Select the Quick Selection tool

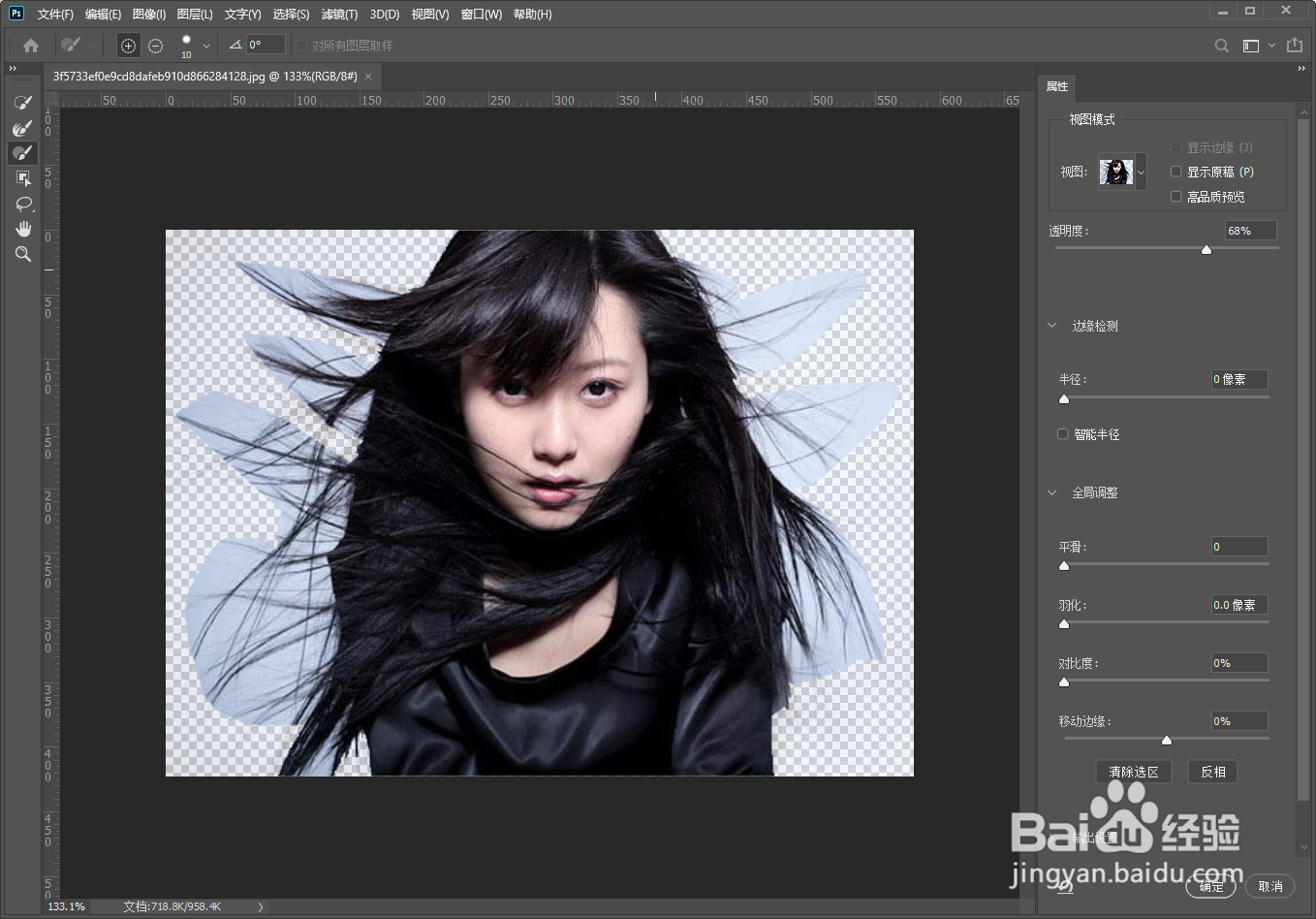tap(22, 103)
